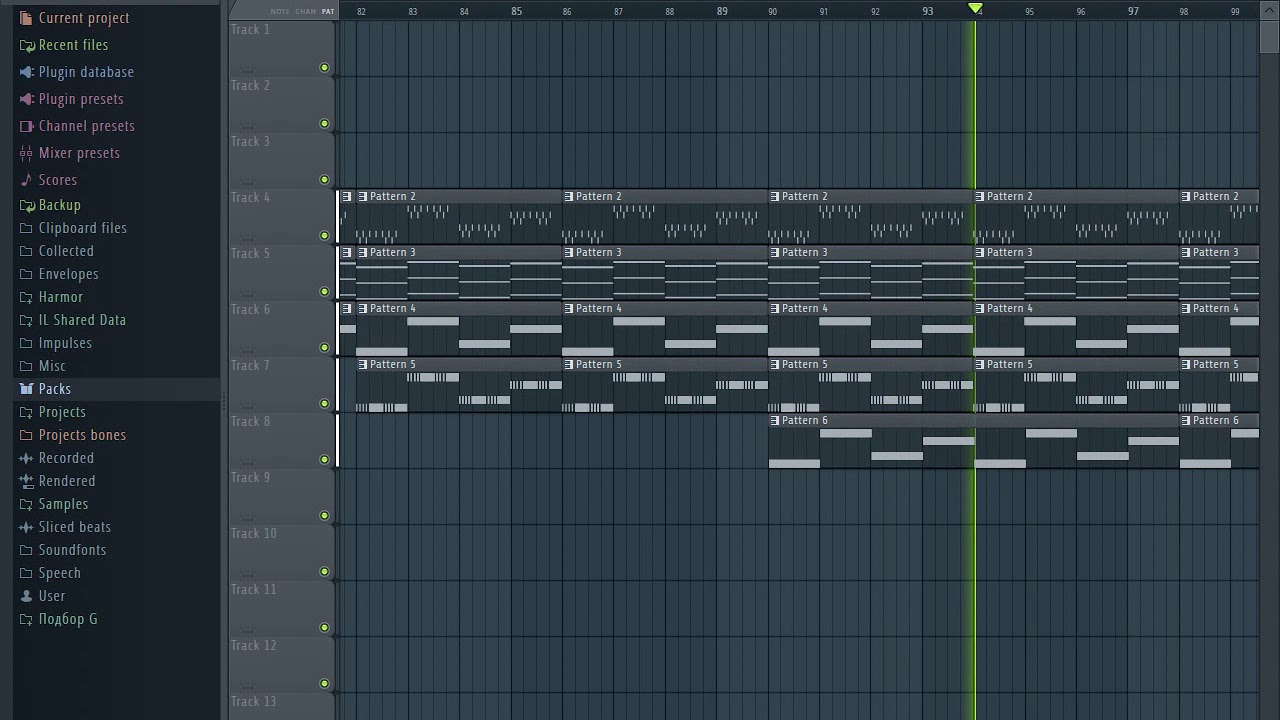Image resolution: width=1280 pixels, height=720 pixels.
Task: Click the Plugin database icon
Action: [x=26, y=72]
